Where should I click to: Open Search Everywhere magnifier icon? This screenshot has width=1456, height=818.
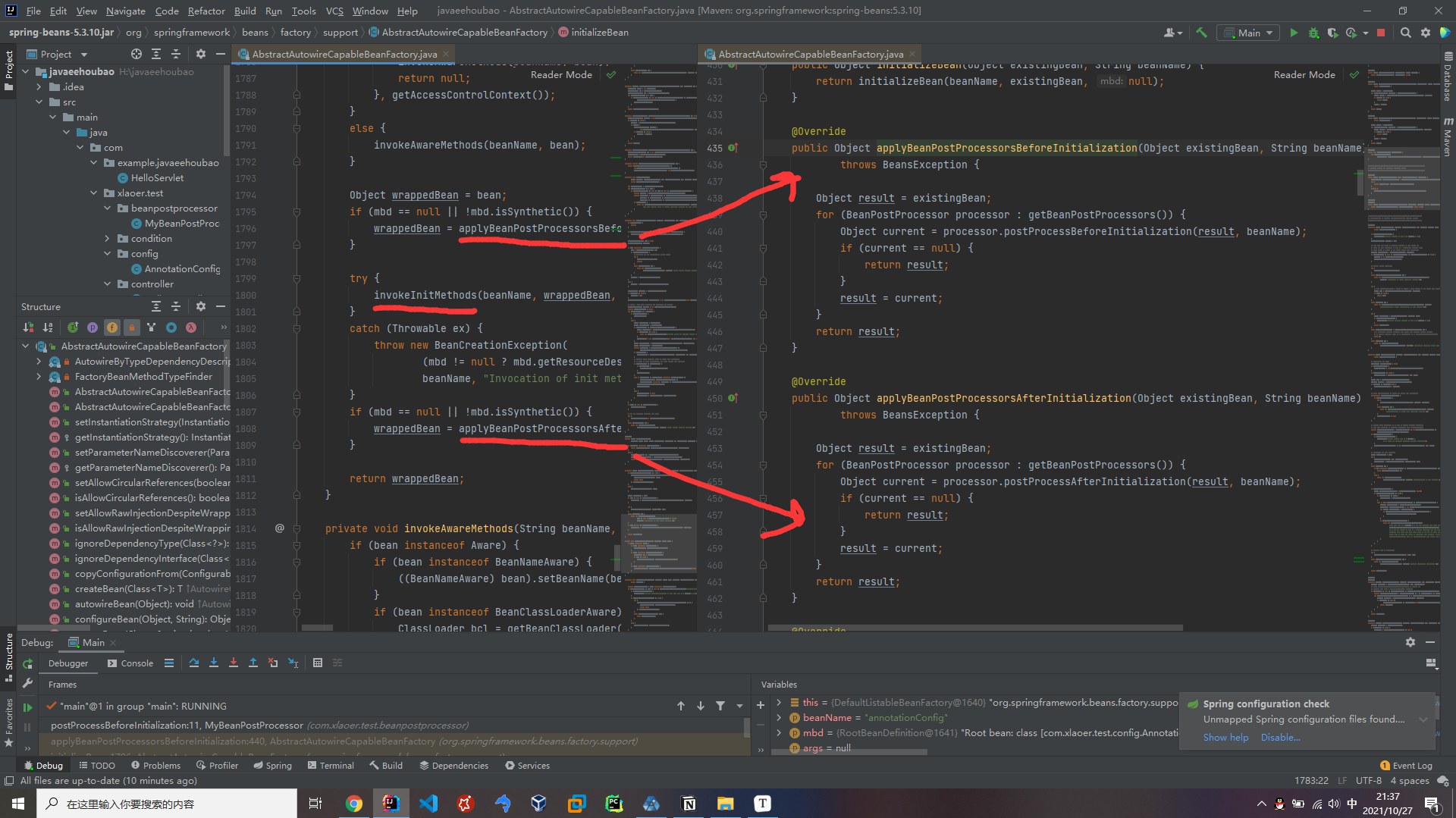point(1405,33)
